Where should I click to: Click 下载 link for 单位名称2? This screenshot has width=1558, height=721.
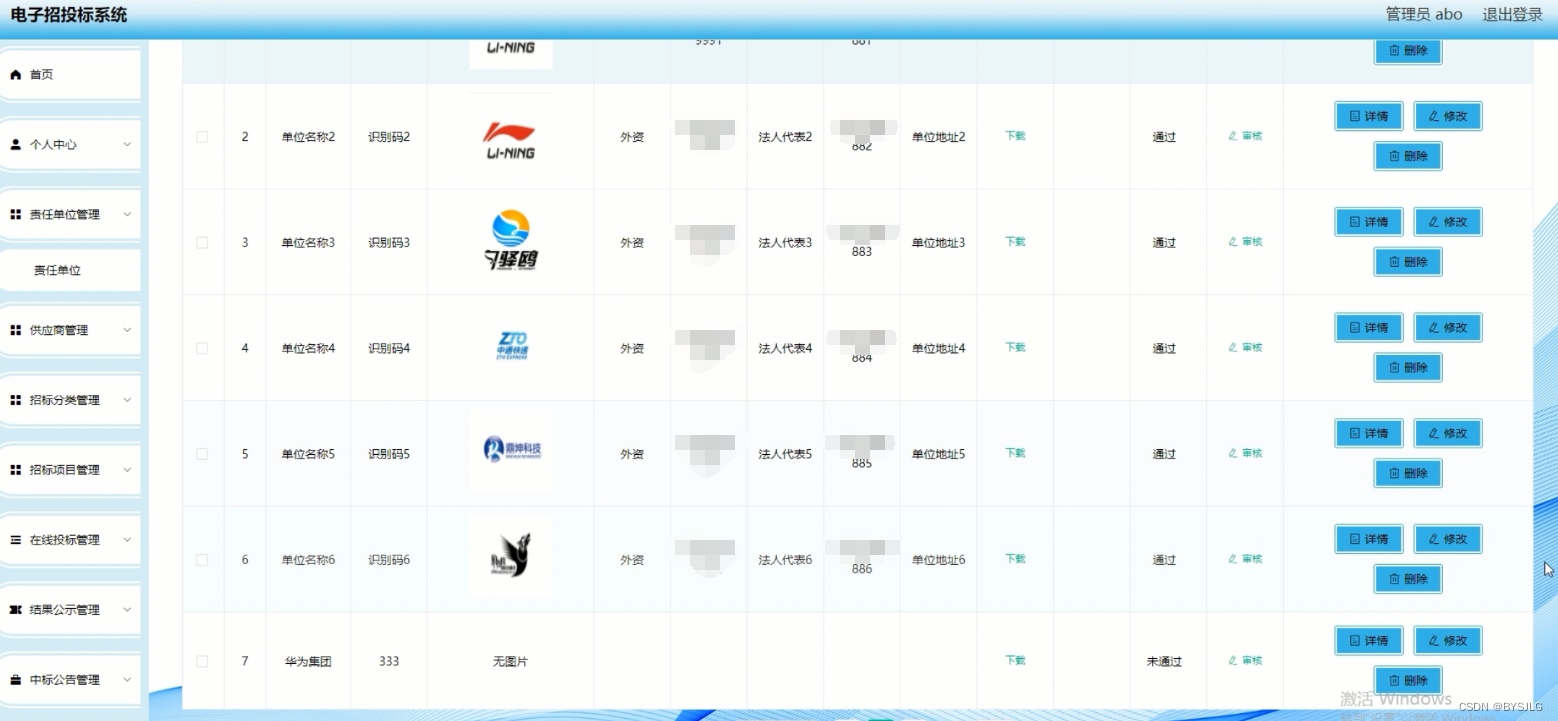tap(1015, 136)
